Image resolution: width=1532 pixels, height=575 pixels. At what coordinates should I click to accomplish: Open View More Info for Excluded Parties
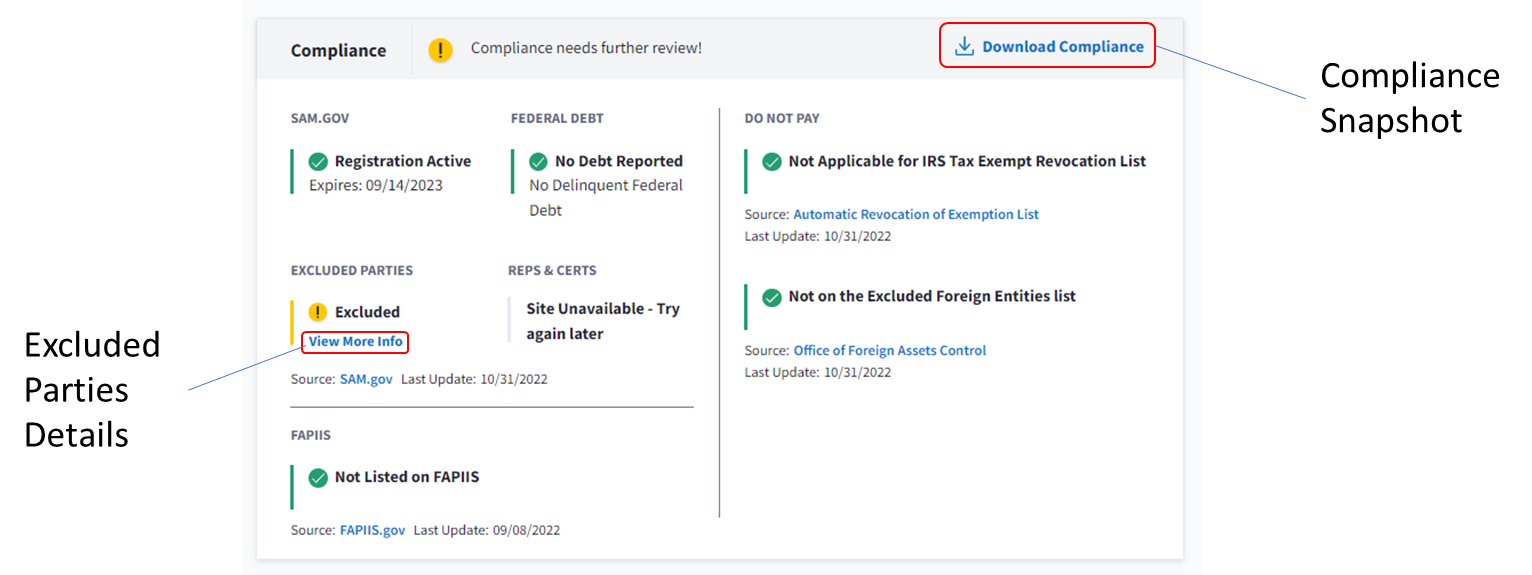pos(355,342)
